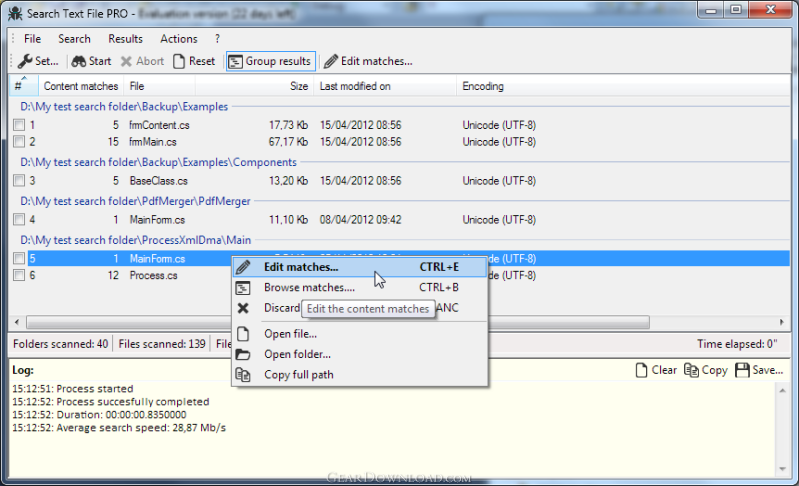799x486 pixels.
Task: Clear the log
Action: click(x=656, y=370)
